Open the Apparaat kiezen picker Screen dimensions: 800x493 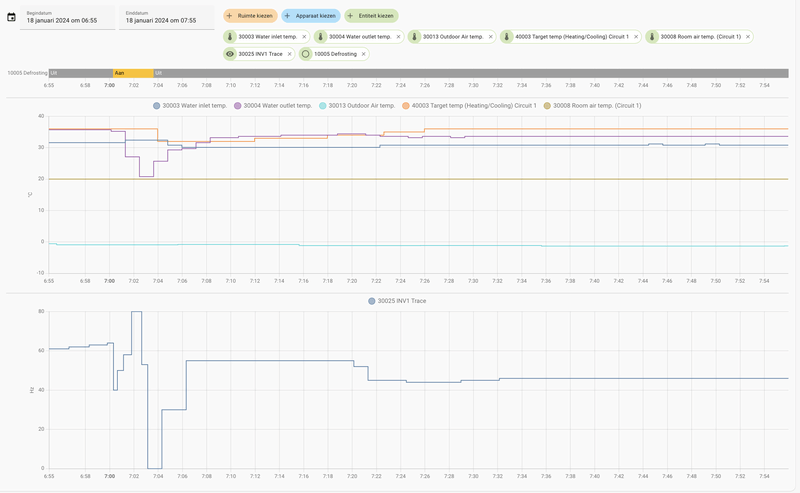click(311, 16)
